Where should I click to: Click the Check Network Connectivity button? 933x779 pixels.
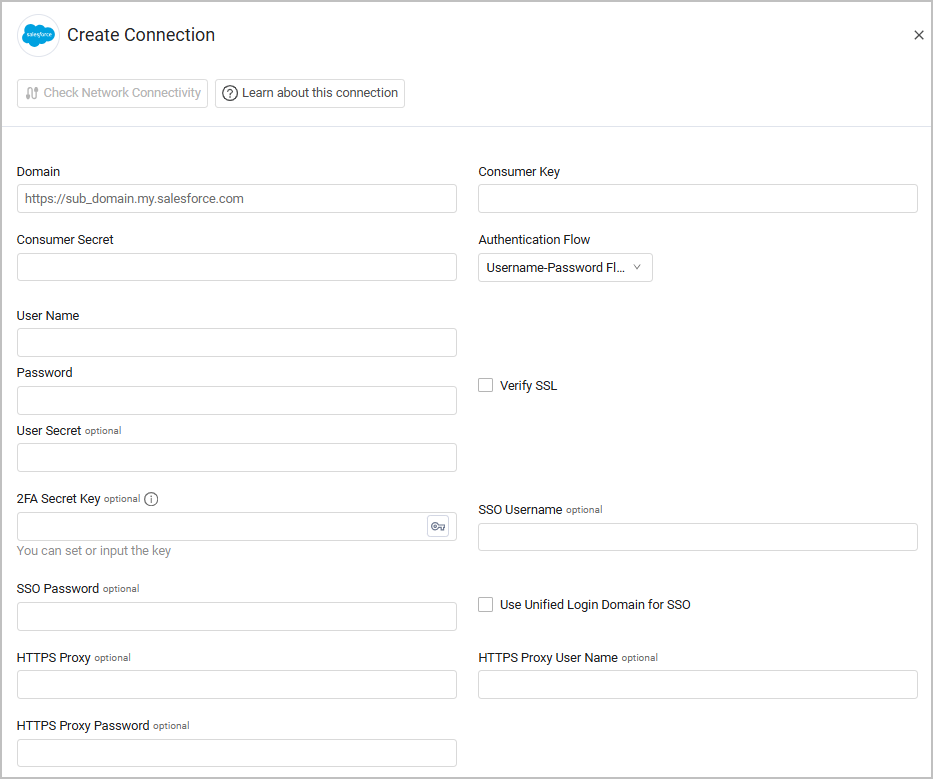tap(112, 93)
